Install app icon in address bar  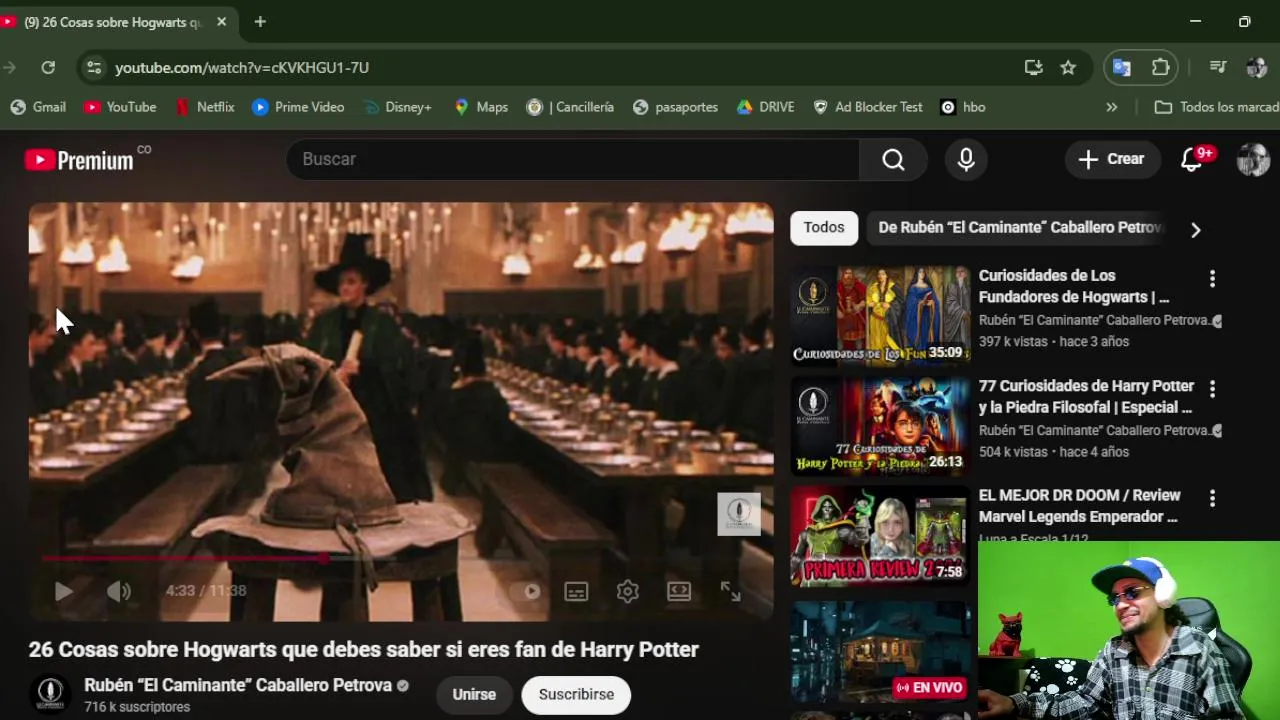(1033, 67)
